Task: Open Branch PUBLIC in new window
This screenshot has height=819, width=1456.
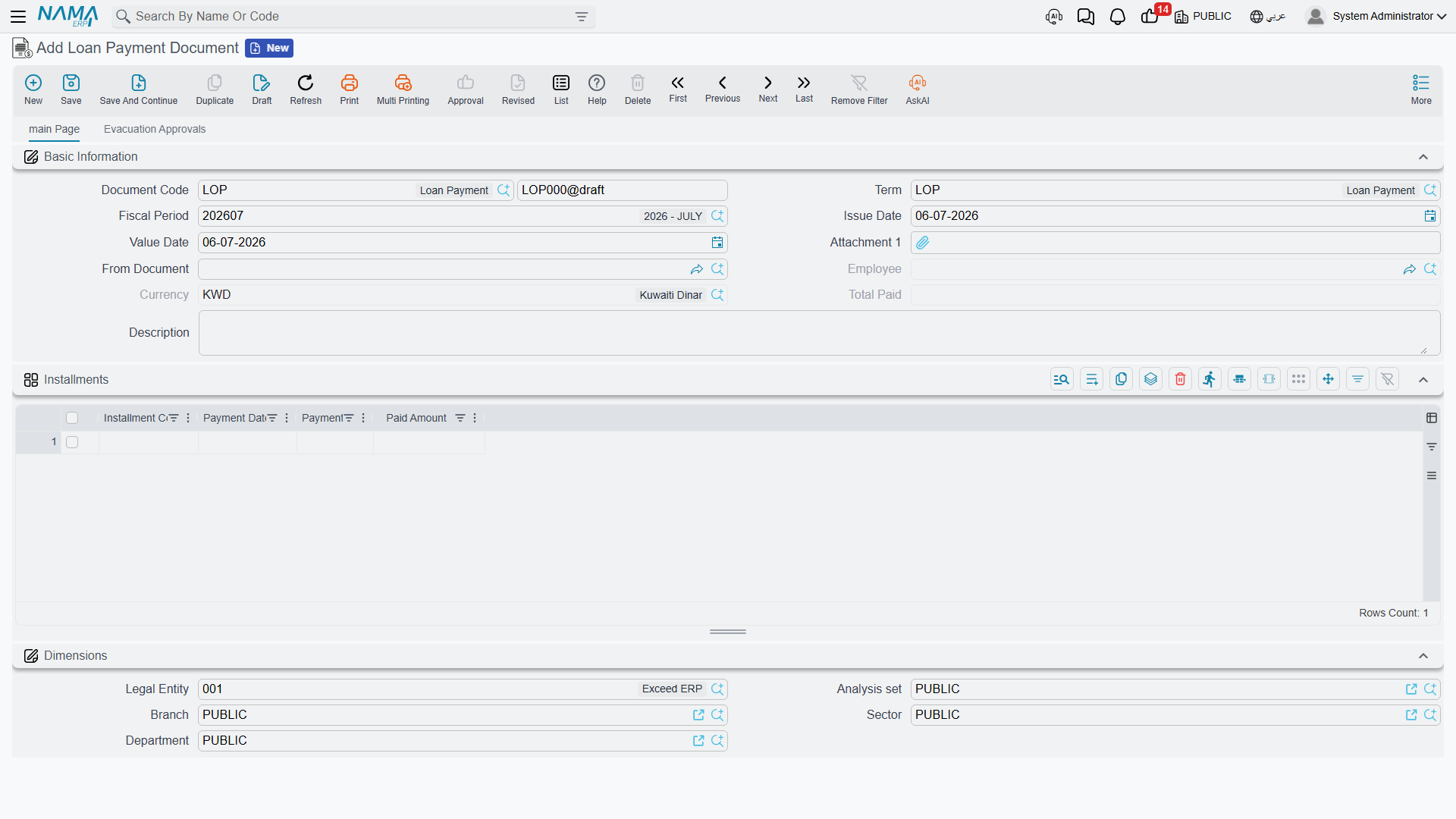Action: tap(698, 715)
